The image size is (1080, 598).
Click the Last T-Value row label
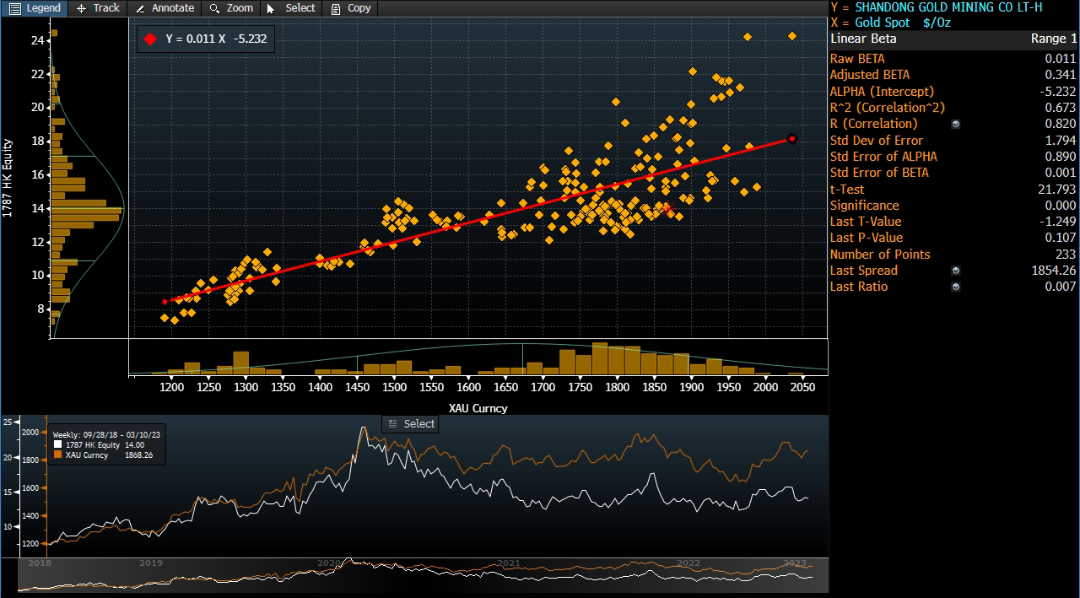coord(865,222)
